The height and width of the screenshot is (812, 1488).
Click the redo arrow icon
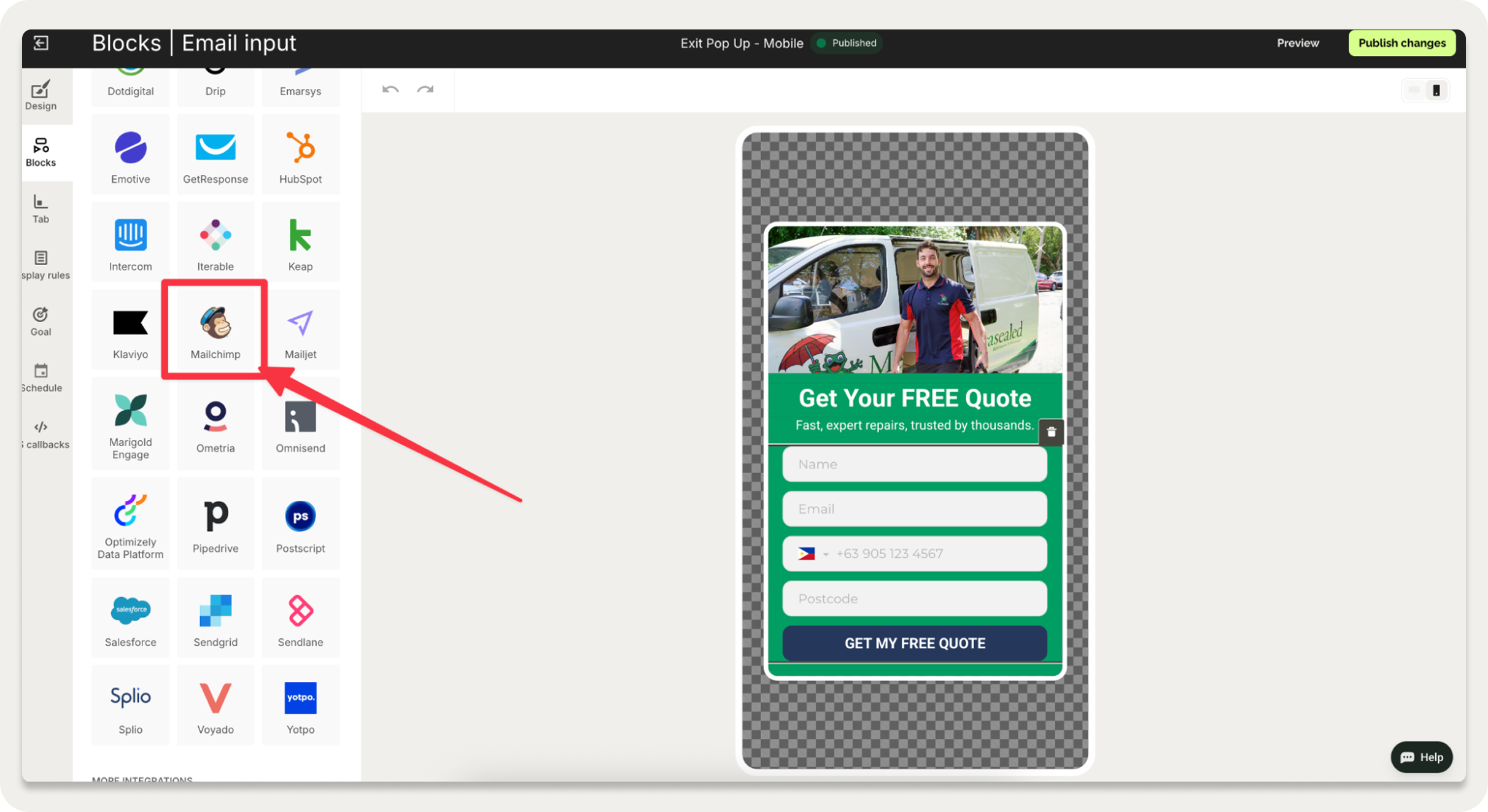425,90
